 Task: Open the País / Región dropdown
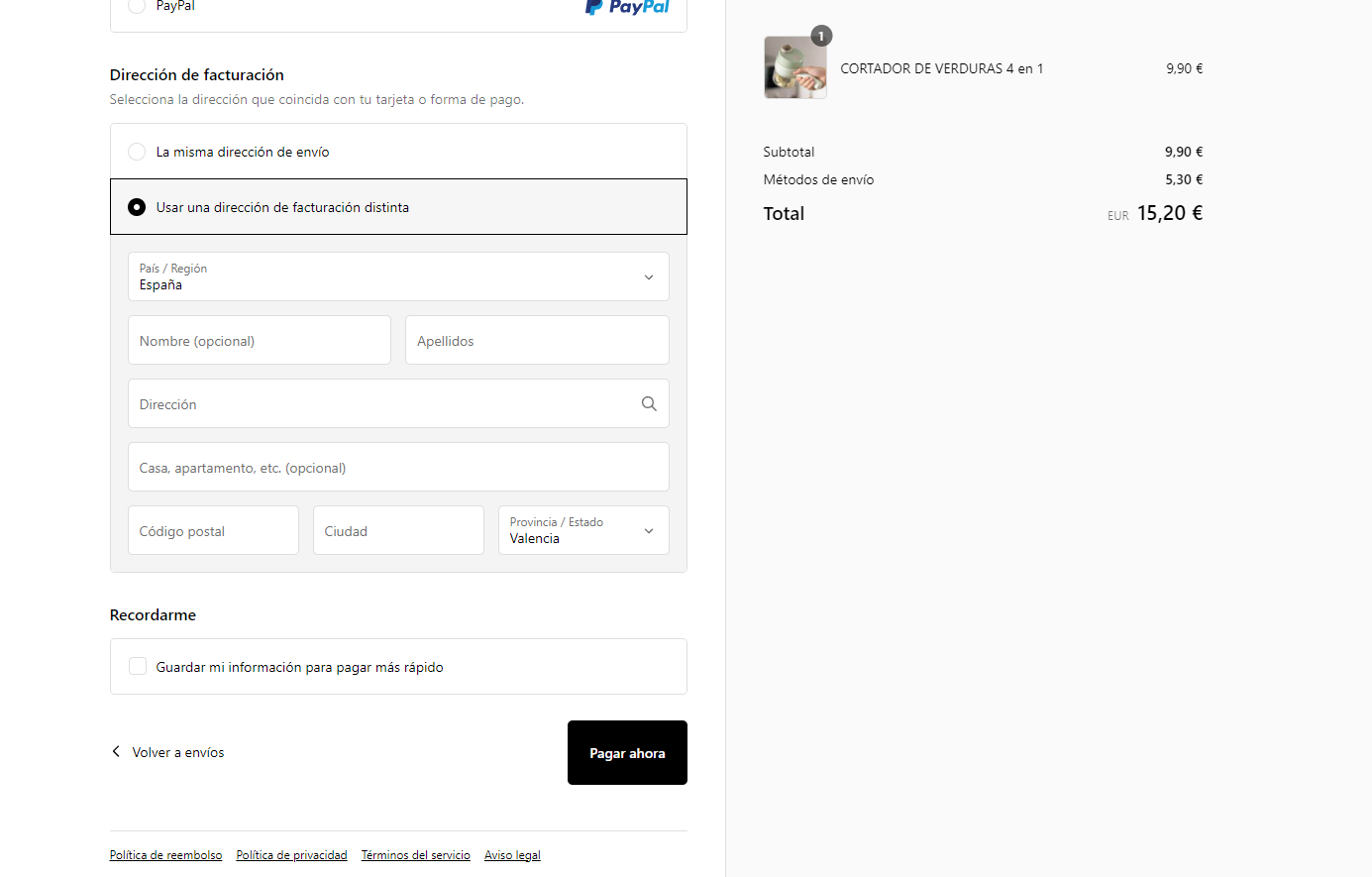point(398,276)
